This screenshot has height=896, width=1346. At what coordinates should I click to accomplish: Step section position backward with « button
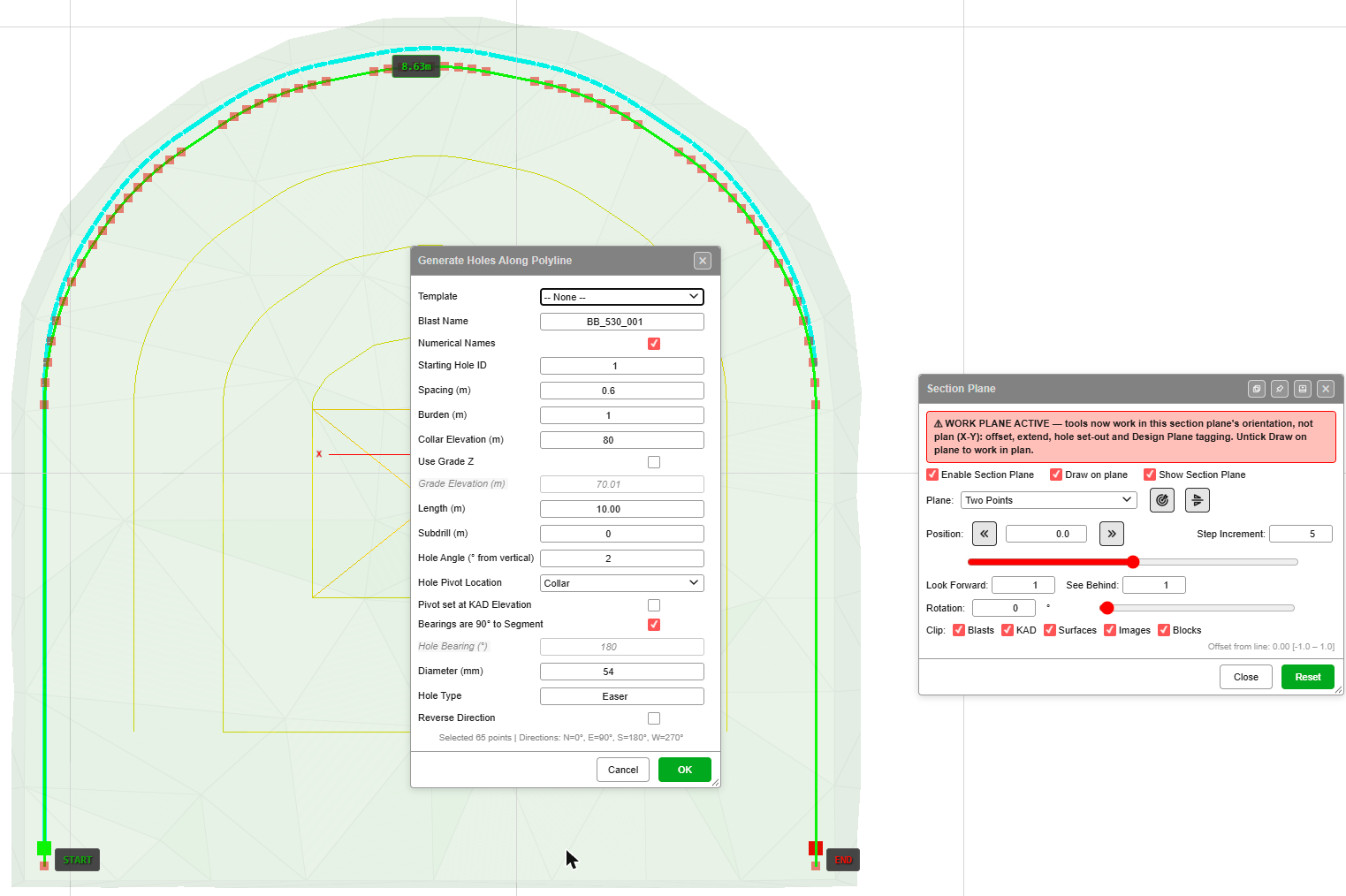pos(984,534)
